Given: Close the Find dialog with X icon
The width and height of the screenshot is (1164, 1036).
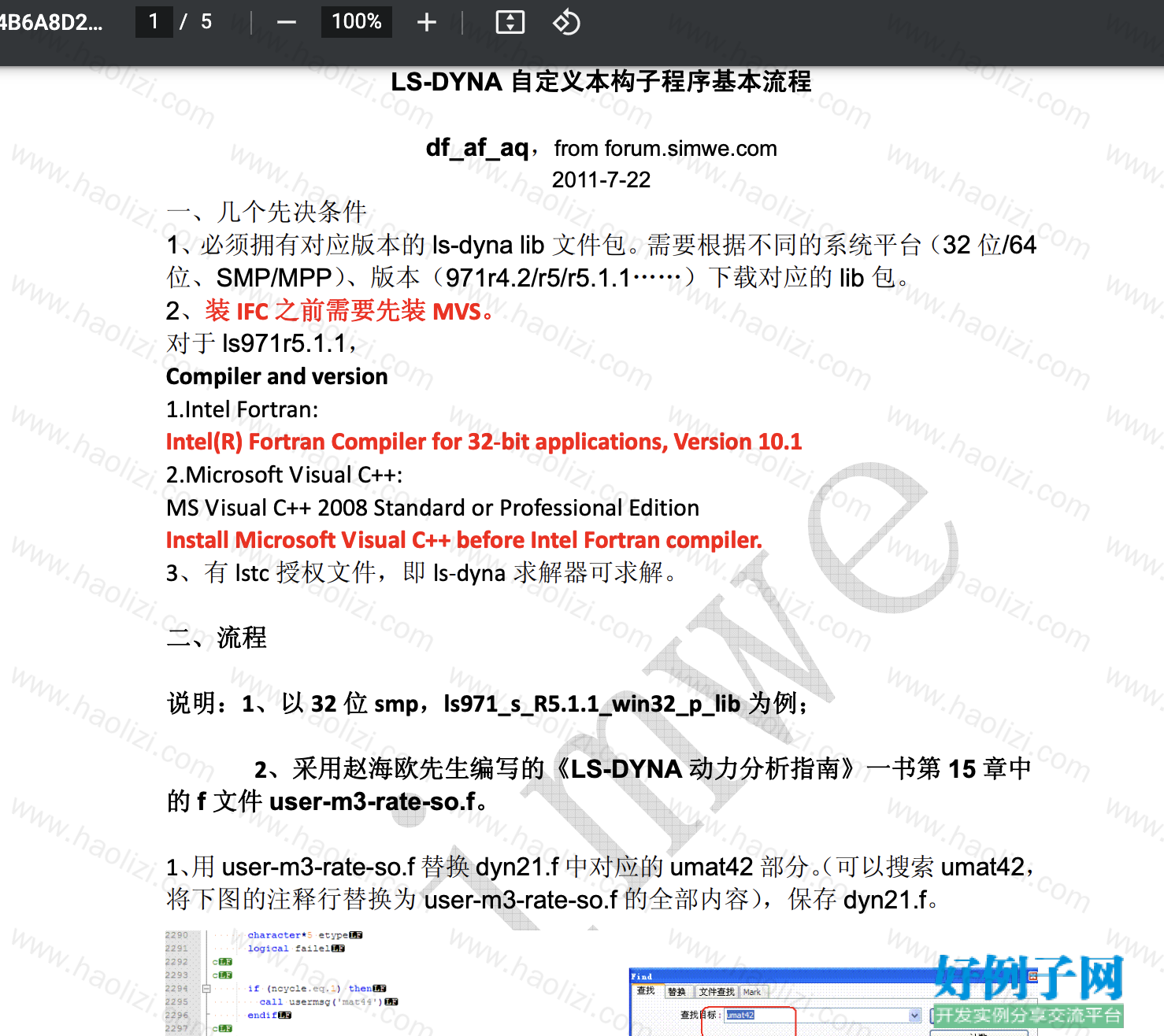Looking at the screenshot, I should point(1033,976).
